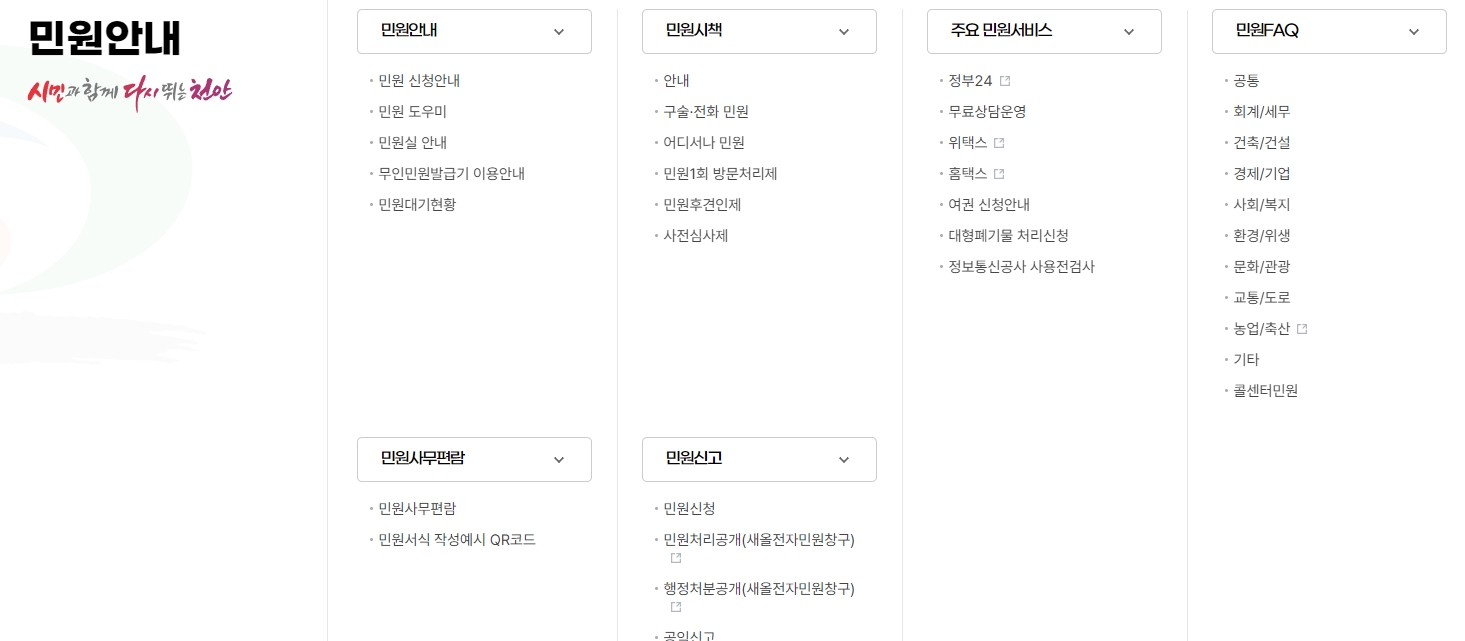The width and height of the screenshot is (1465, 641).
Task: Click the external link icon beside 위택스
Action: coord(998,142)
